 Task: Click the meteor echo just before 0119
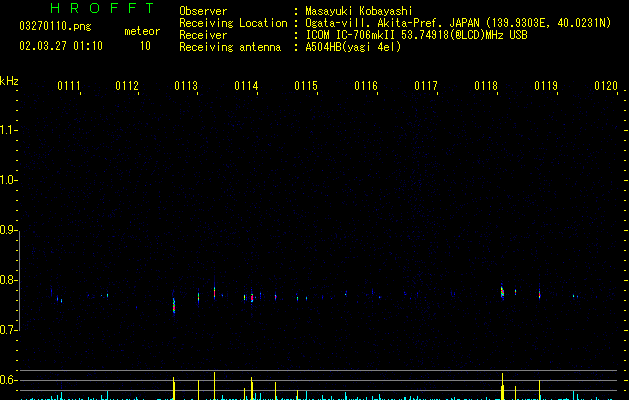[540, 293]
